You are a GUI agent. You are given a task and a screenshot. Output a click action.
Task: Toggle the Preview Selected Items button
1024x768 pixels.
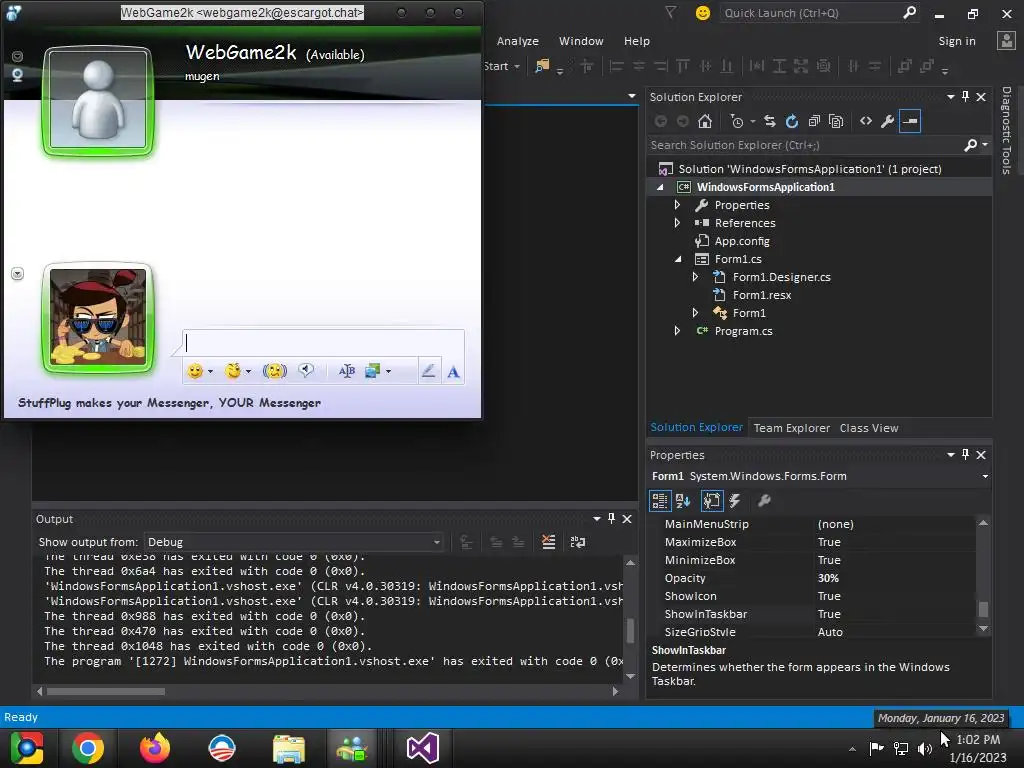click(x=910, y=121)
